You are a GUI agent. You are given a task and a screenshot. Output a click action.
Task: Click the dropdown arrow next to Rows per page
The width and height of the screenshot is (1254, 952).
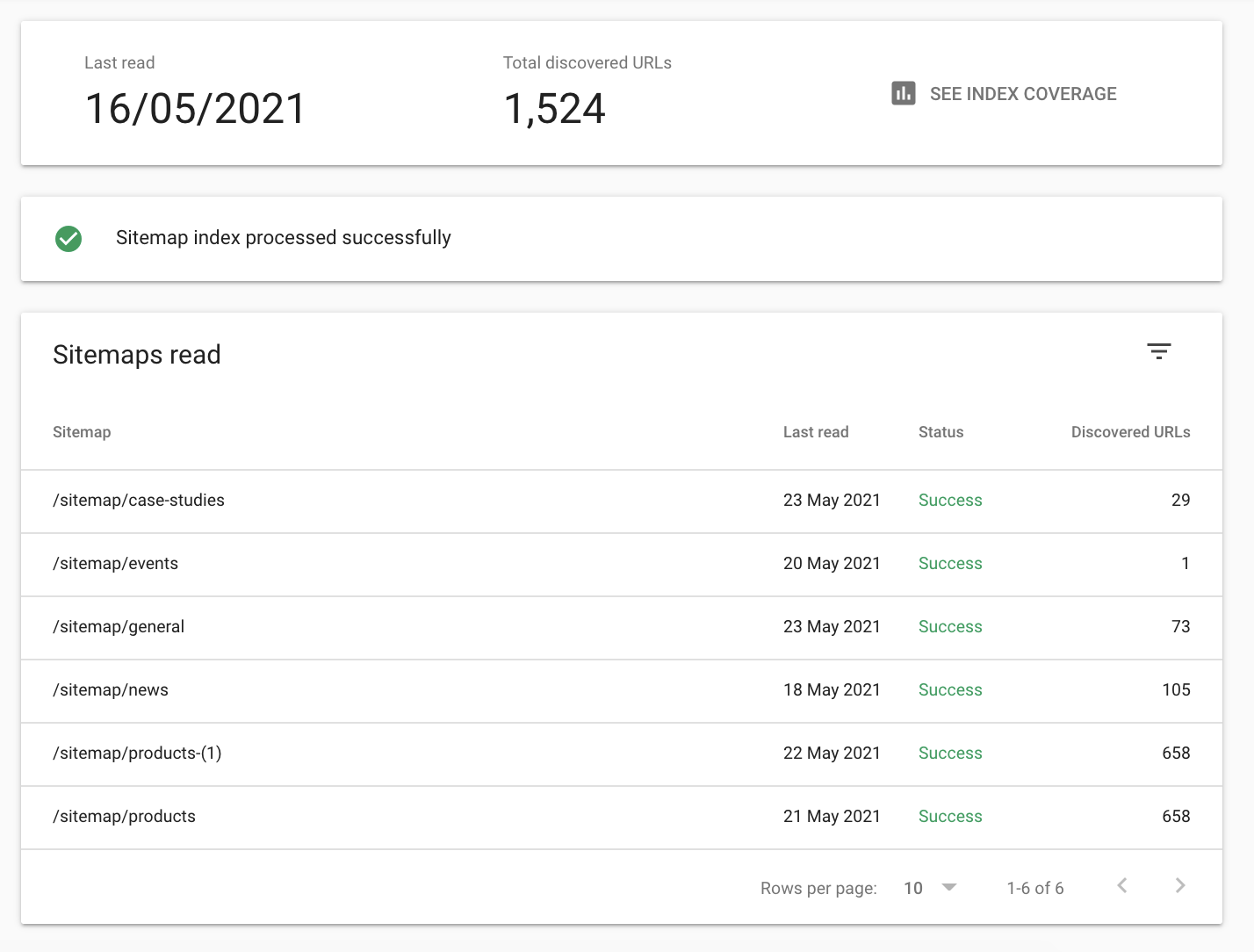949,888
